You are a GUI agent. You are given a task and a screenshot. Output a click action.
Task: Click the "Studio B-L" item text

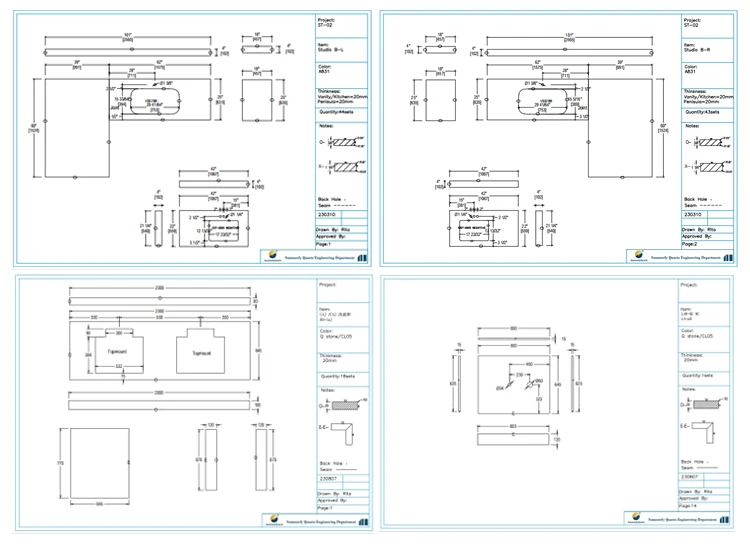331,49
